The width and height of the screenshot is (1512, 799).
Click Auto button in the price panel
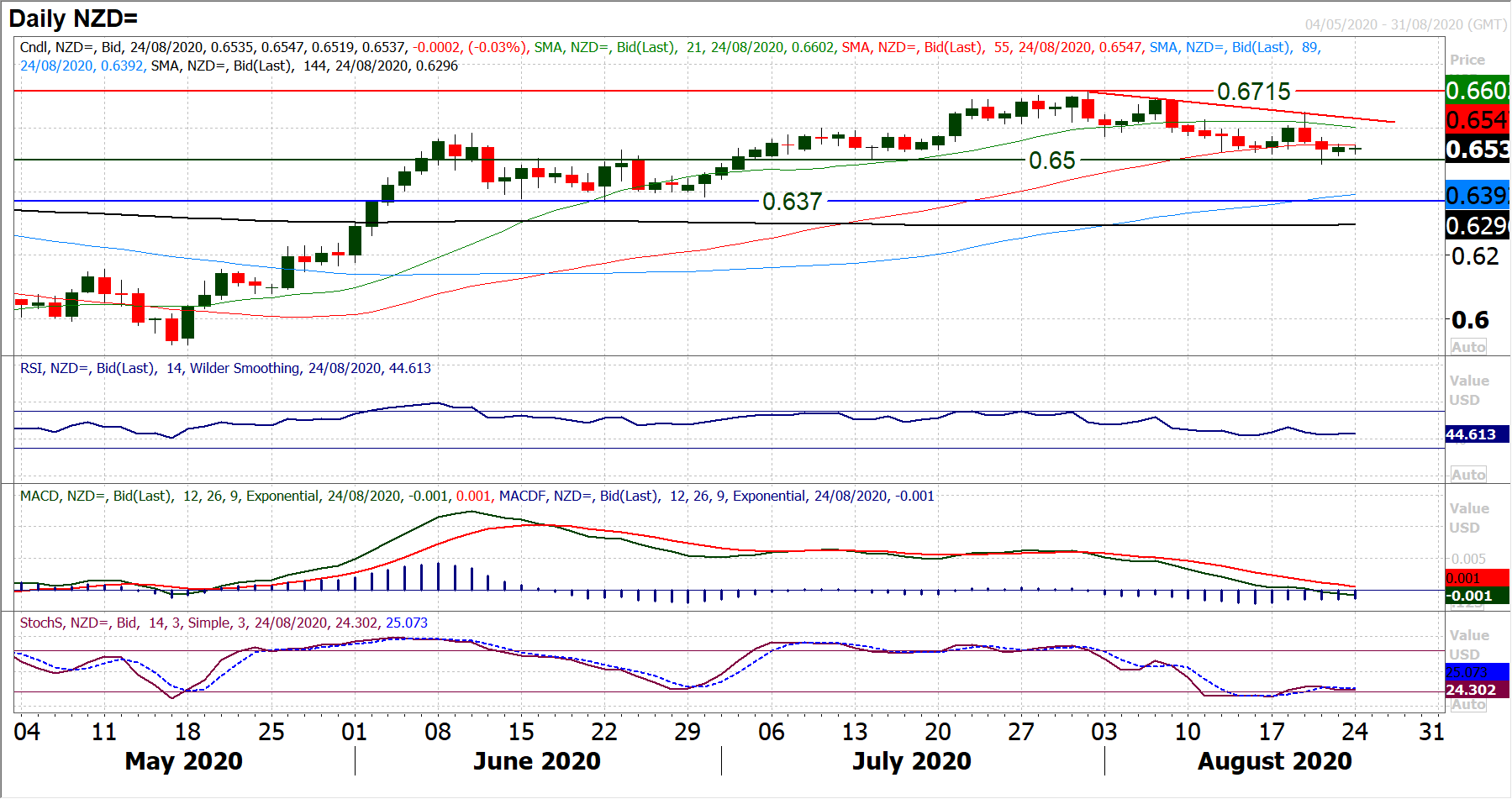(x=1468, y=347)
